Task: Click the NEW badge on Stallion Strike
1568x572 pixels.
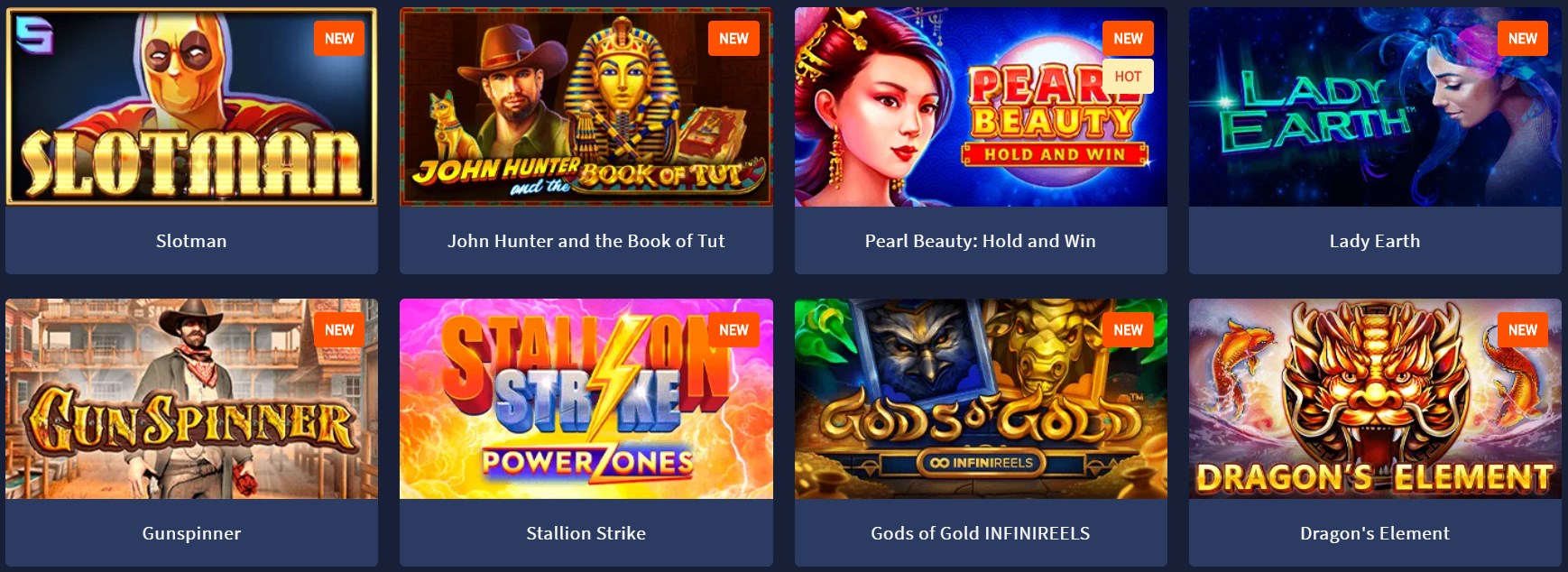Action: 733,330
